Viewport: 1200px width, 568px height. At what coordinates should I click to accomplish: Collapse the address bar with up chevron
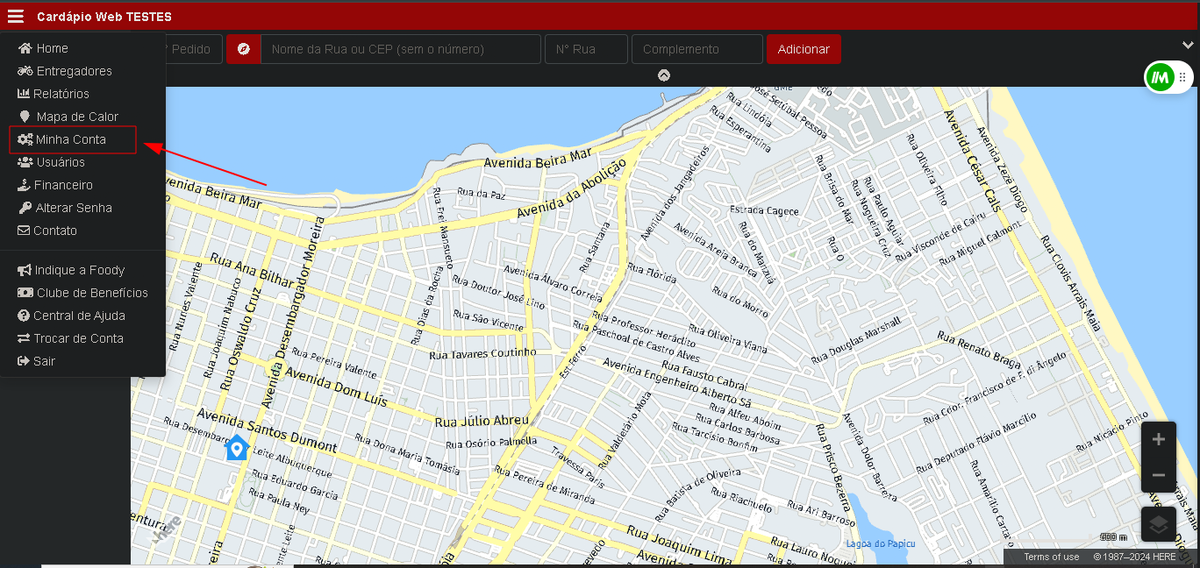tap(664, 75)
